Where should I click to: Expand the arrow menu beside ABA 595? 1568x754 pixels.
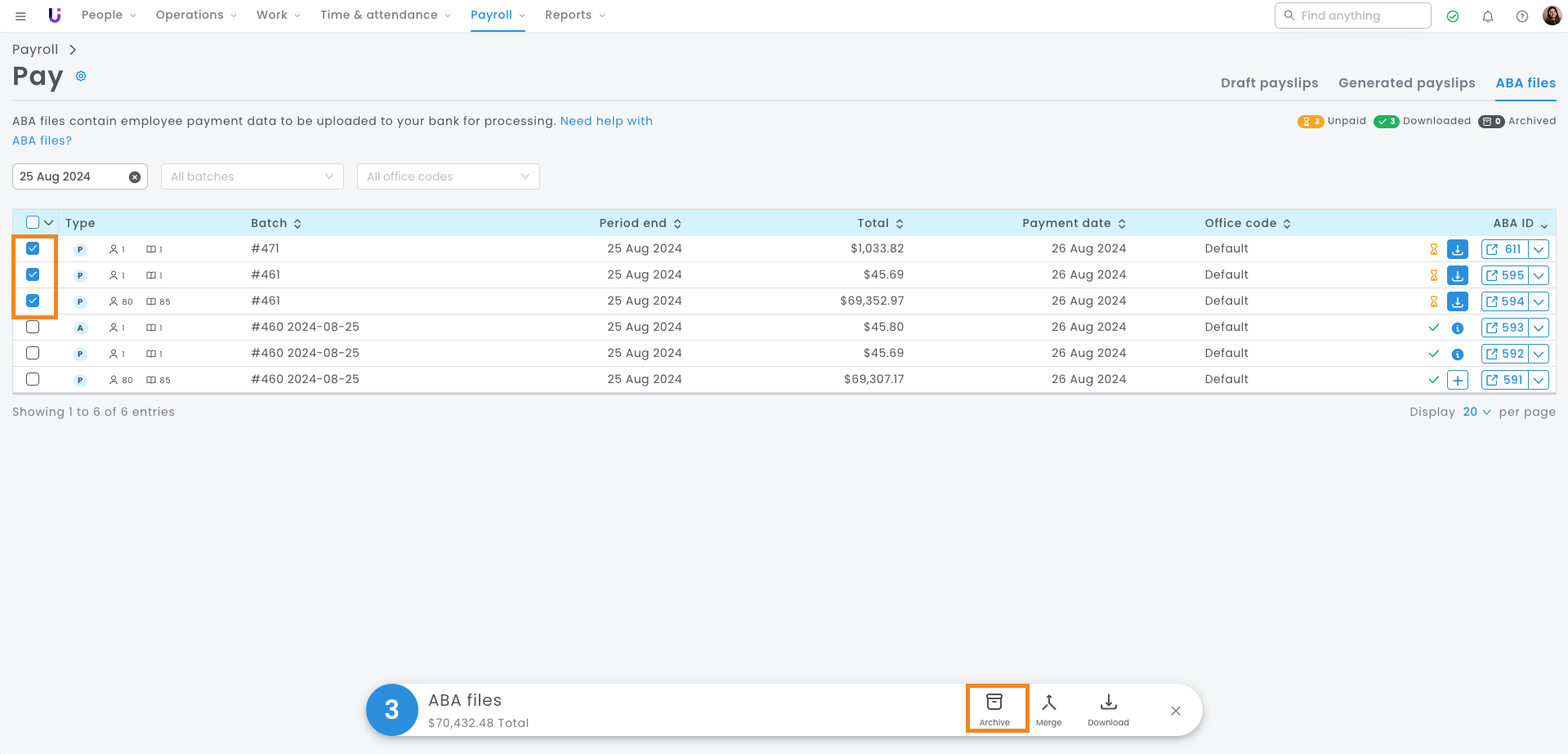1539,275
